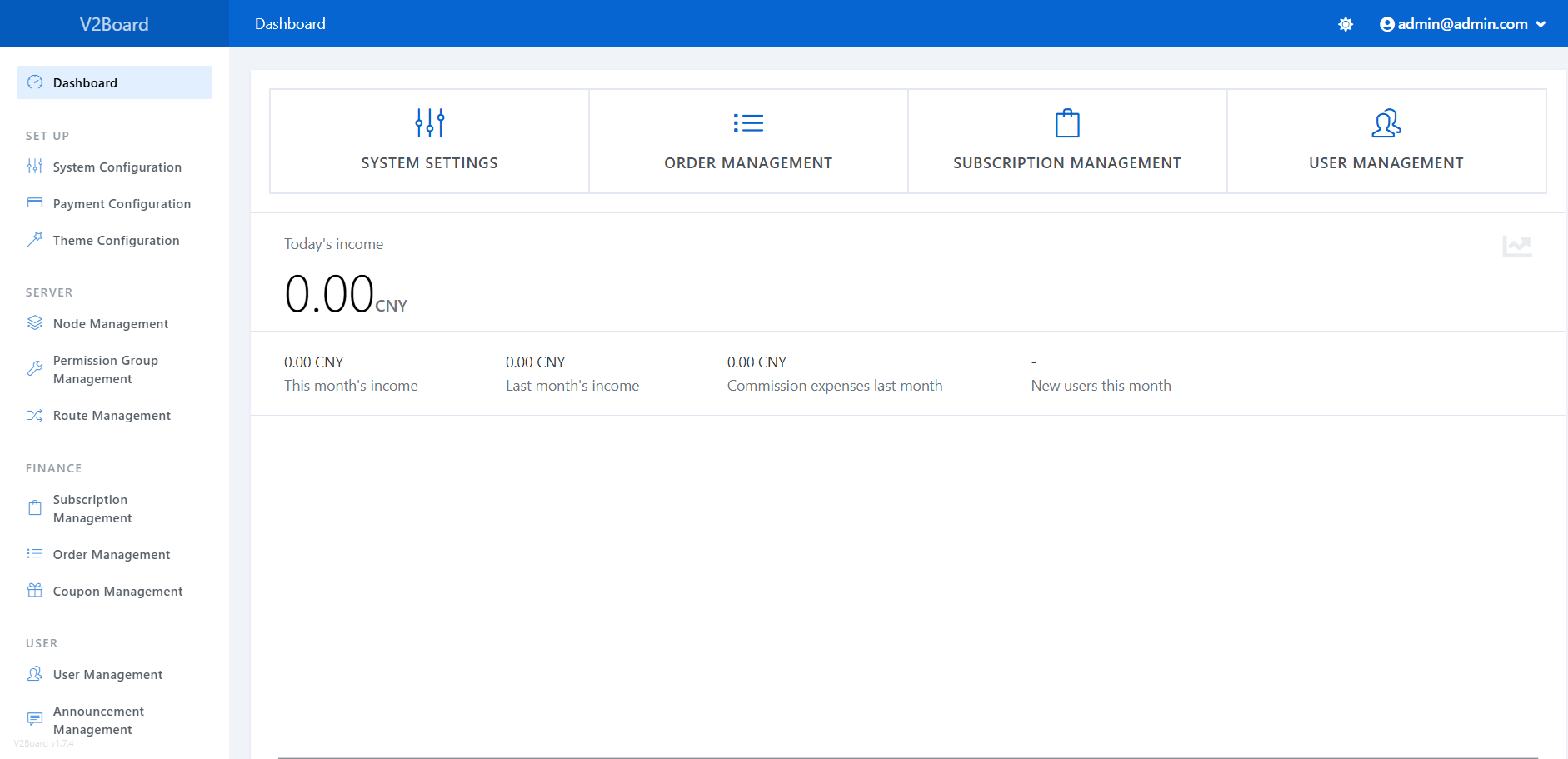Viewport: 1568px width, 759px height.
Task: Go to Payment Configuration
Action: [x=122, y=204]
